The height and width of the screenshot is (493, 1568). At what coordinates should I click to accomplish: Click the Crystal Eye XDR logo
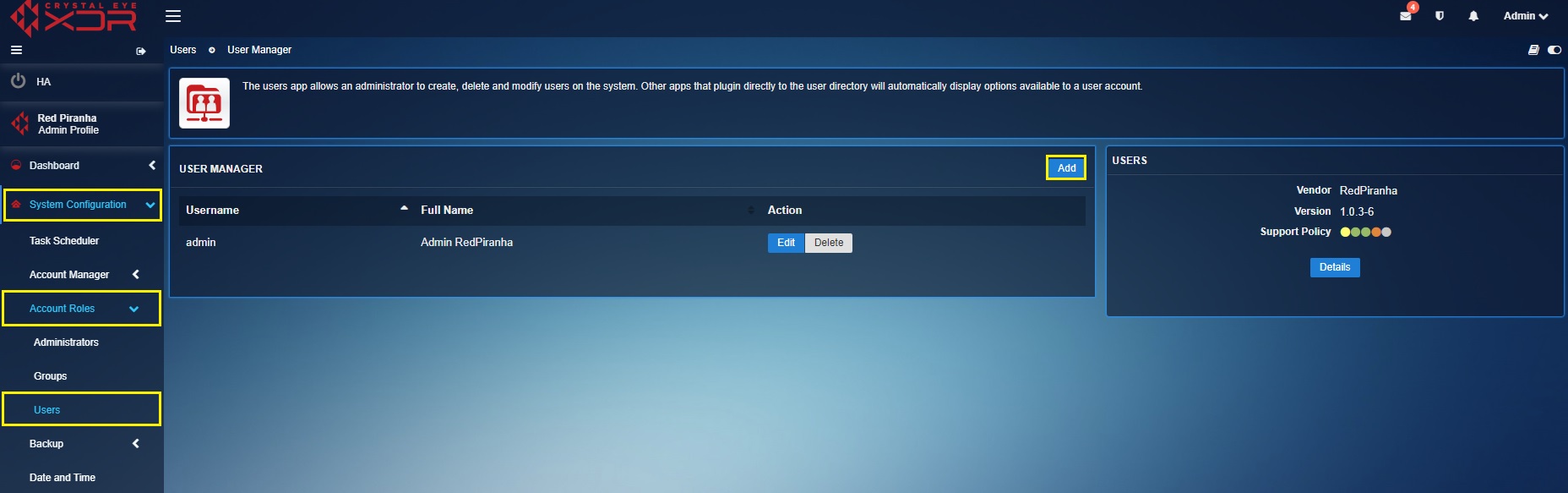point(73,18)
